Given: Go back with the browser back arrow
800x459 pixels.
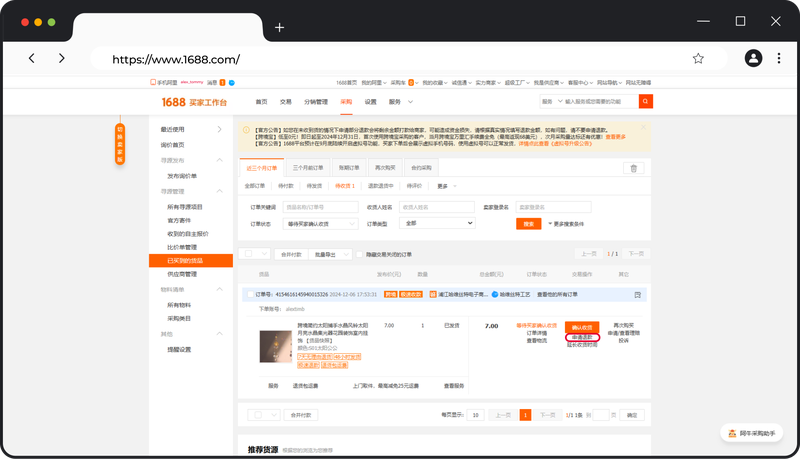Looking at the screenshot, I should point(32,59).
